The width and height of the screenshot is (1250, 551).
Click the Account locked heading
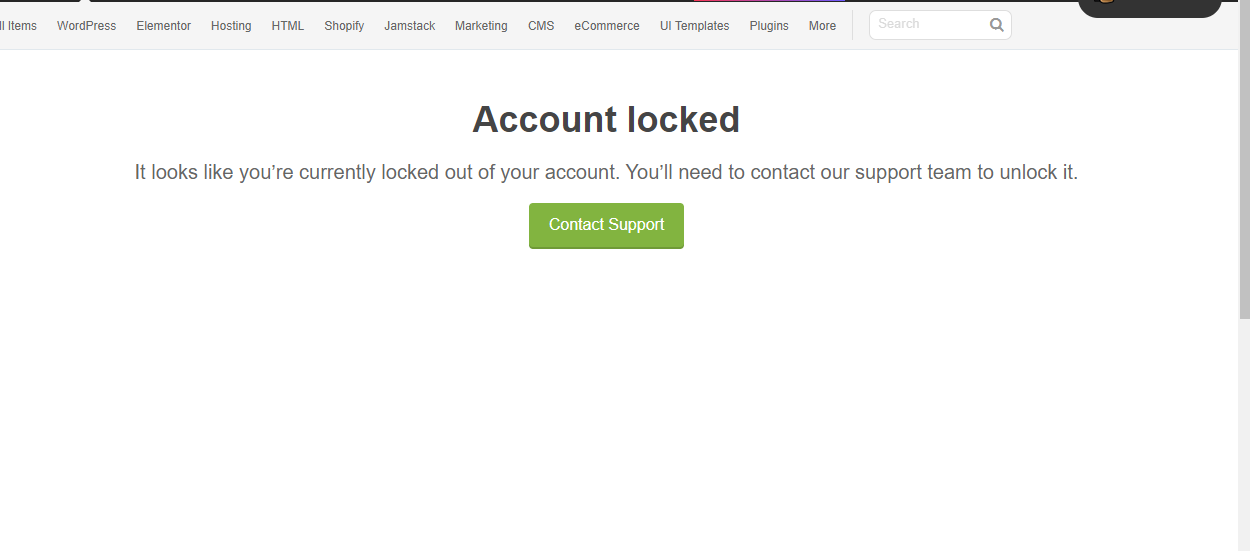click(x=606, y=120)
